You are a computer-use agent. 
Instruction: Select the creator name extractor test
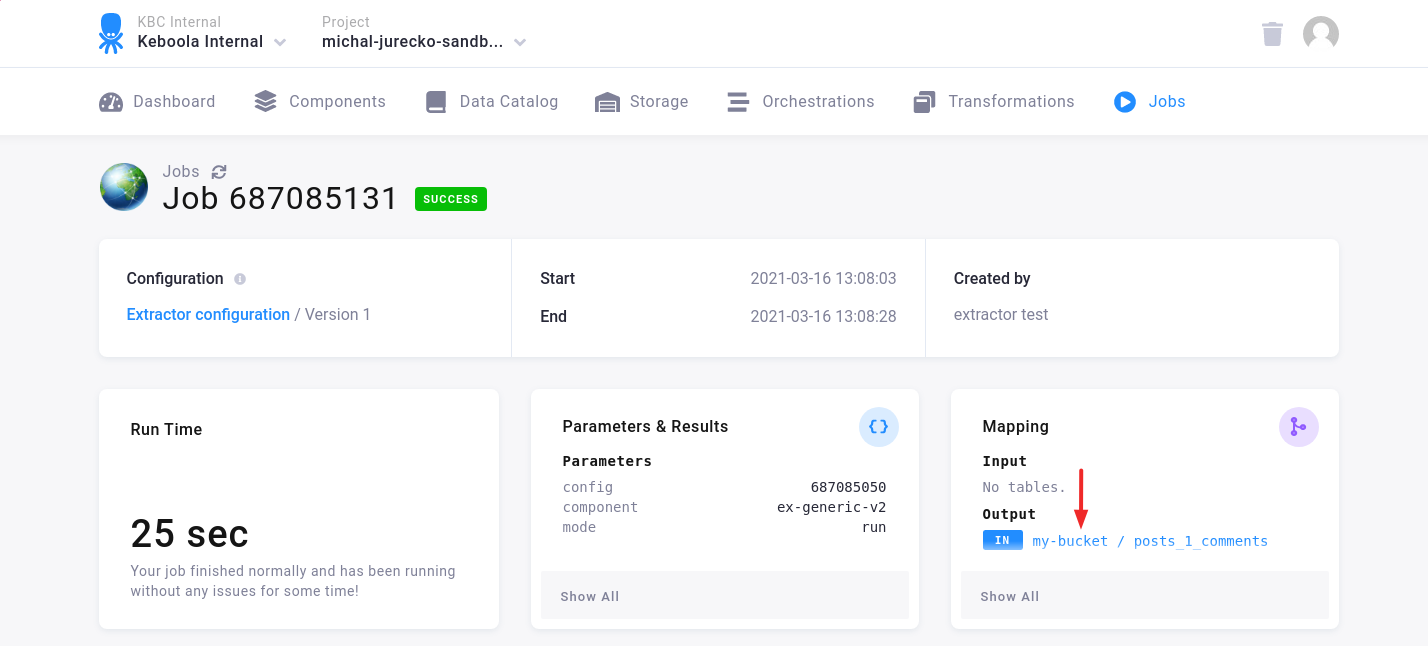[1001, 314]
